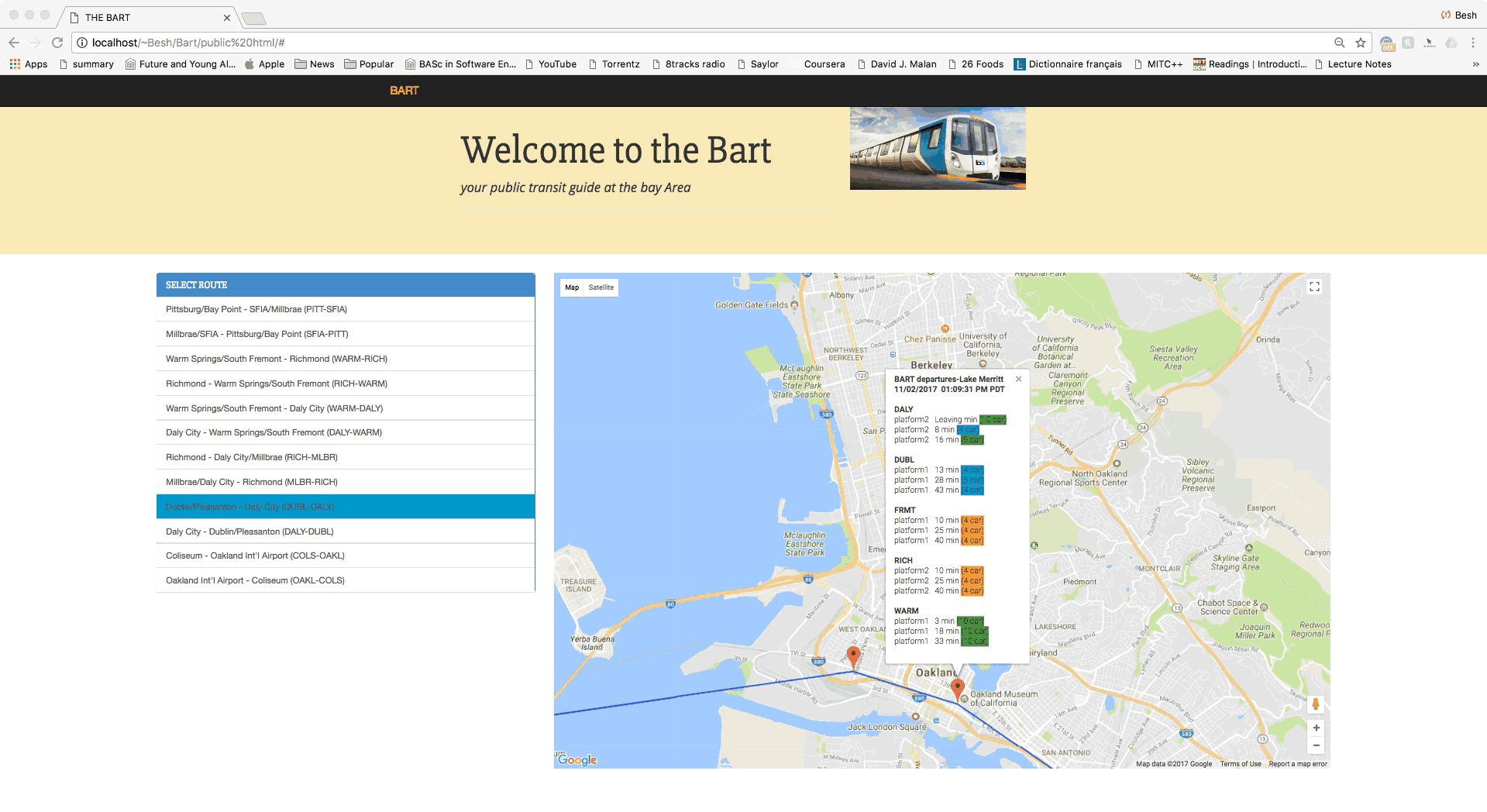Viewport: 1487px width, 812px height.
Task: Close the THE BART tab
Action: 226,17
